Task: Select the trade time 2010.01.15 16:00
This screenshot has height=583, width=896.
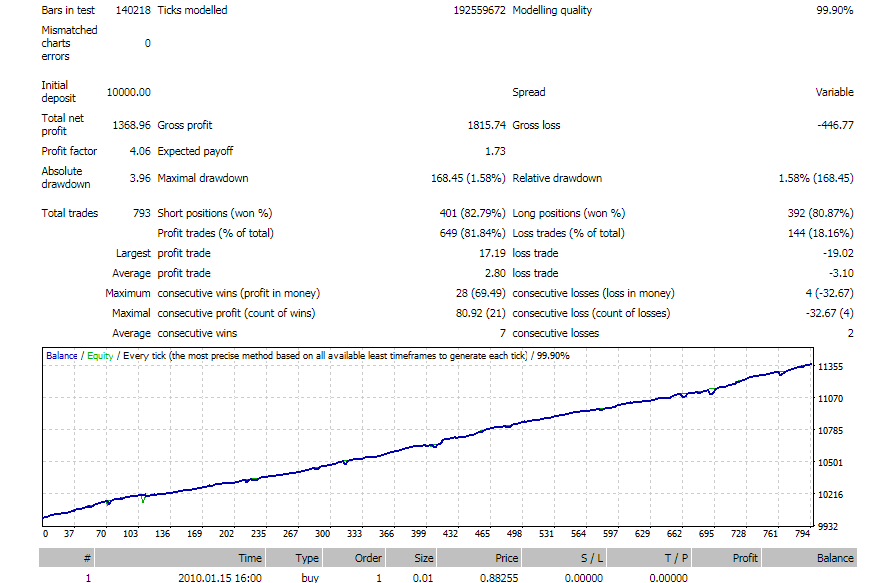Action: [220, 578]
